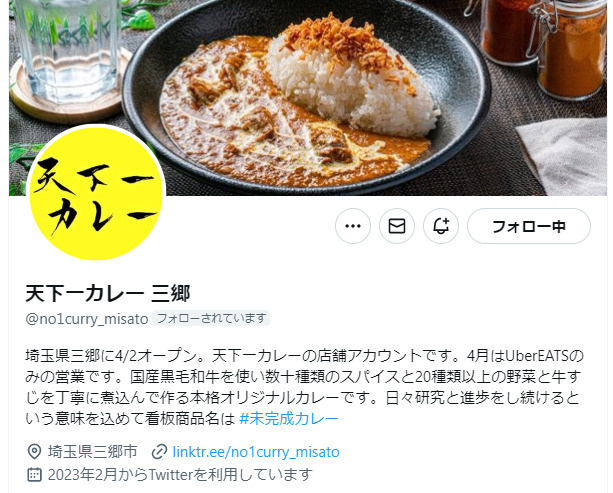Click the 埼玉県三郷市 location text
Image resolution: width=613 pixels, height=493 pixels.
pyautogui.click(x=93, y=452)
